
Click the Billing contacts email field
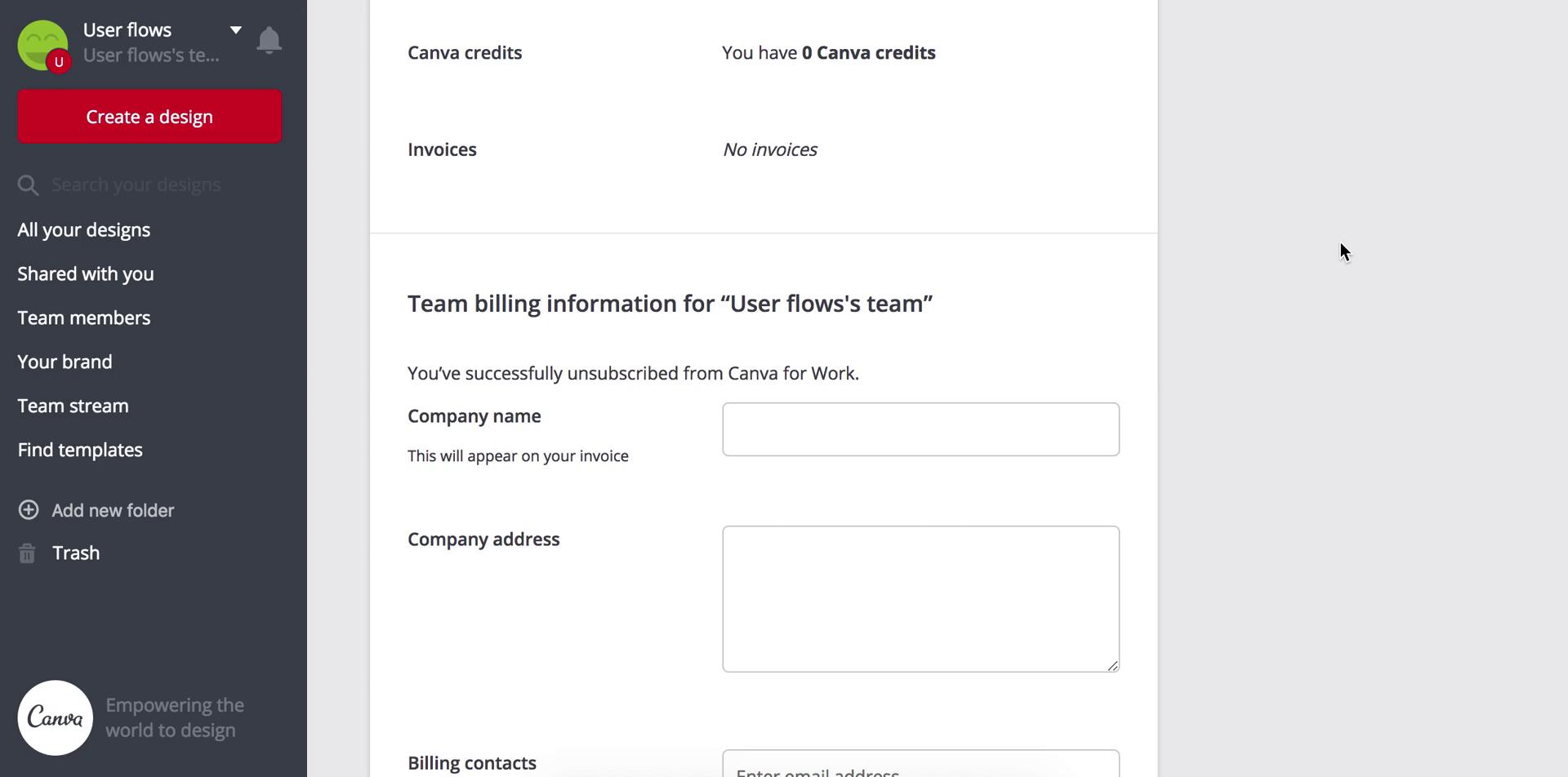(x=920, y=764)
